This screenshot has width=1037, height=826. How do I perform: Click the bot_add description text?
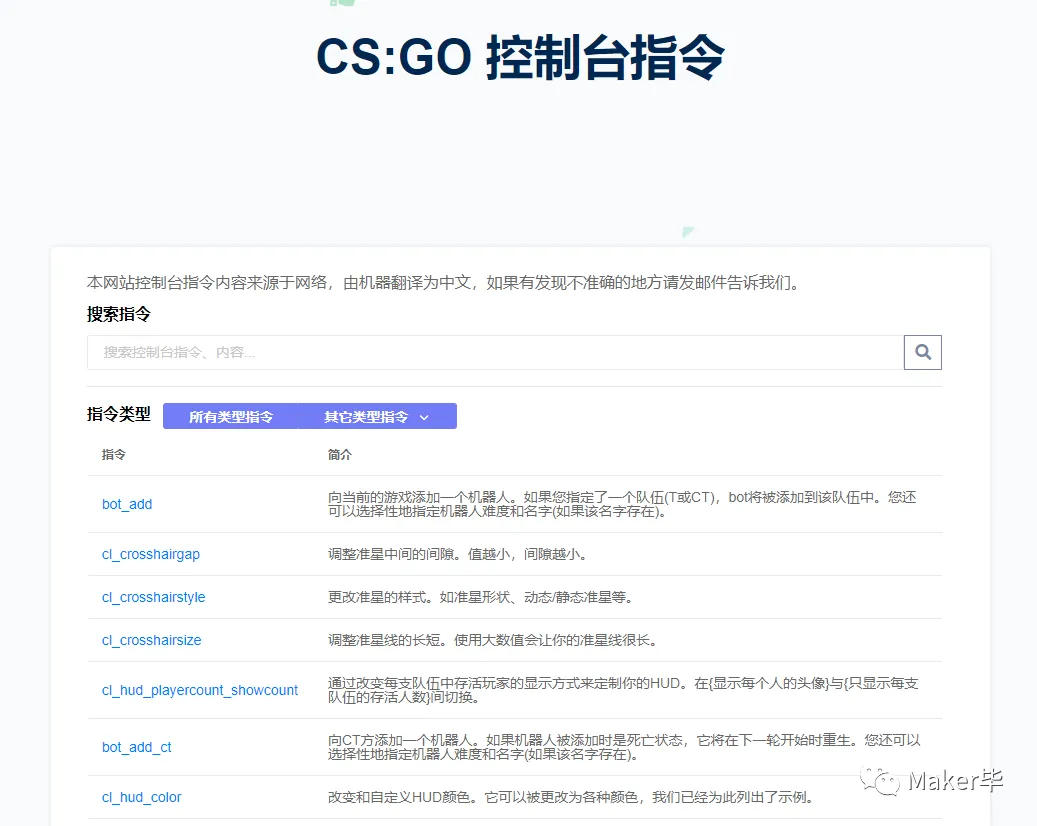click(622, 504)
